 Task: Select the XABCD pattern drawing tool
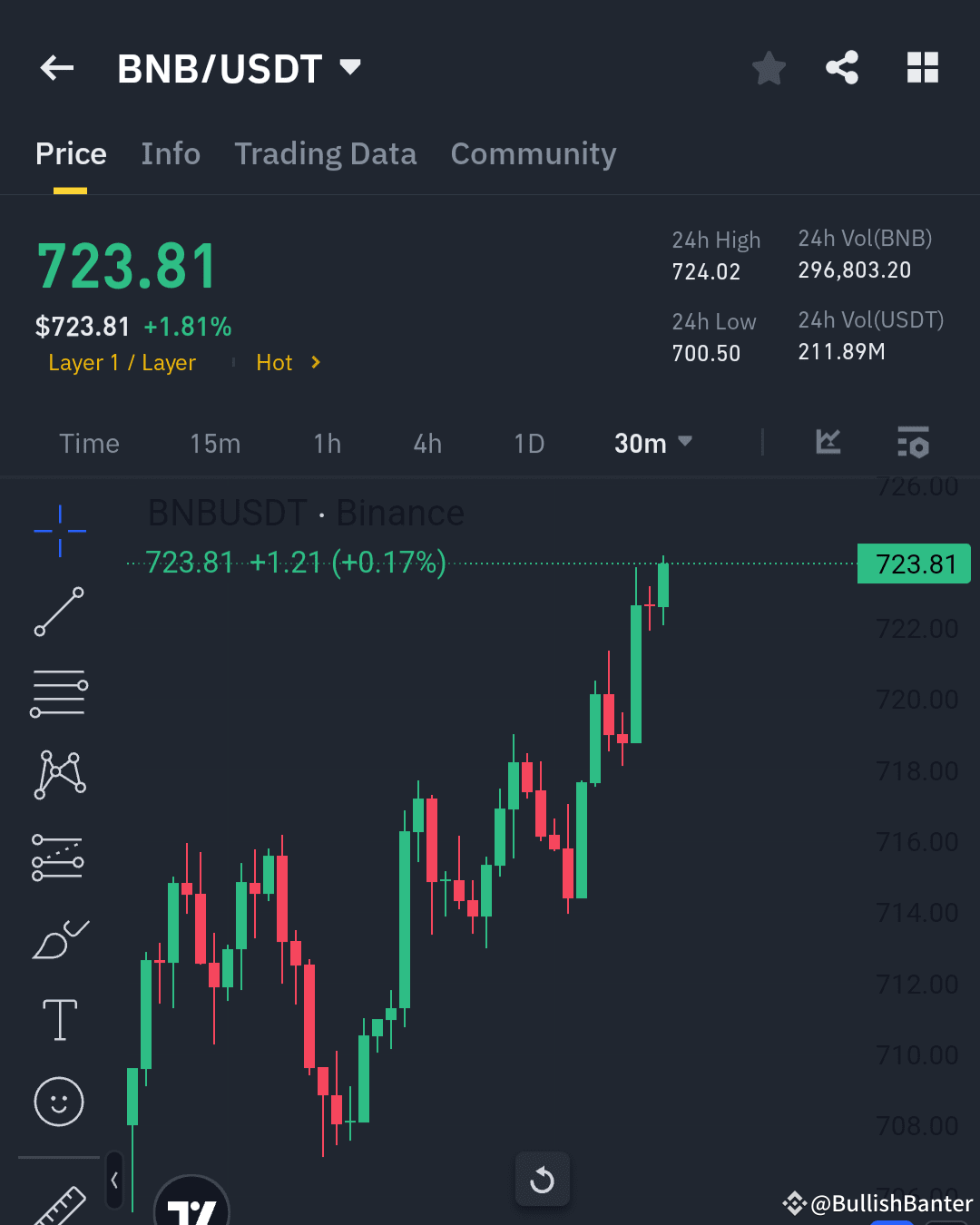point(59,773)
